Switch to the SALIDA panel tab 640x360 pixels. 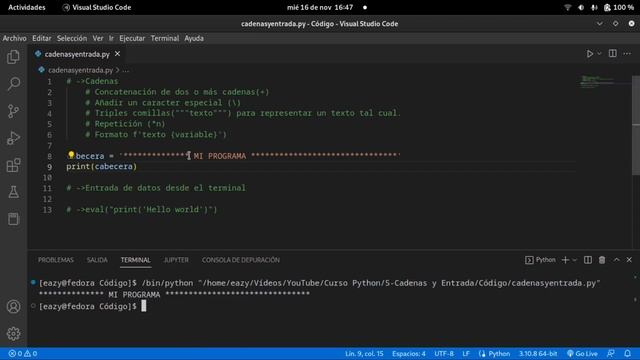click(97, 260)
